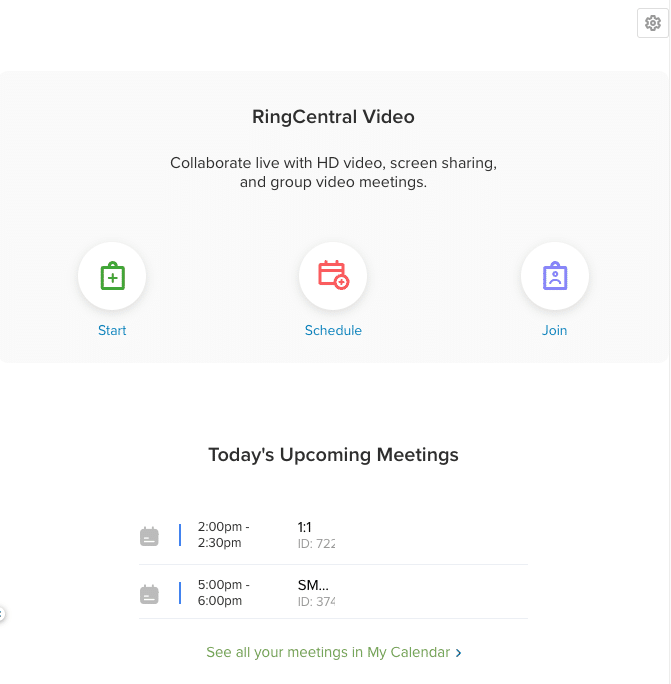Click the handle on the left window edge
The width and height of the screenshot is (671, 684).
(x=2, y=614)
